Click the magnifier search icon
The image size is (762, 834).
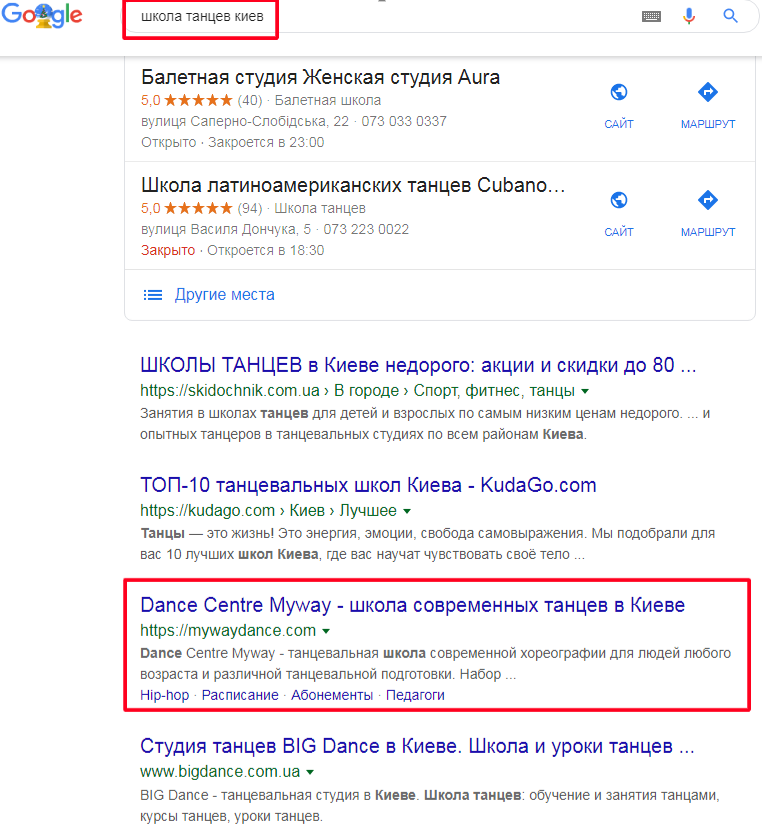coord(731,16)
